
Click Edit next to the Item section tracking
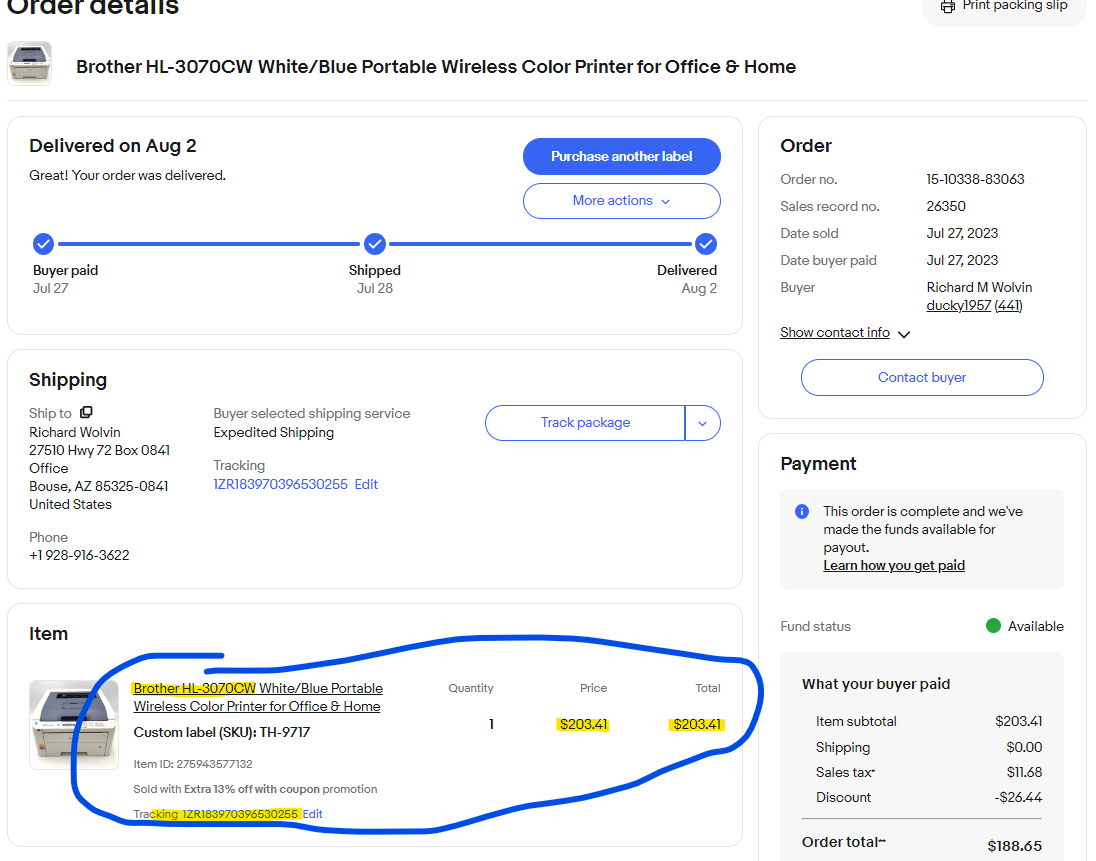[x=312, y=814]
